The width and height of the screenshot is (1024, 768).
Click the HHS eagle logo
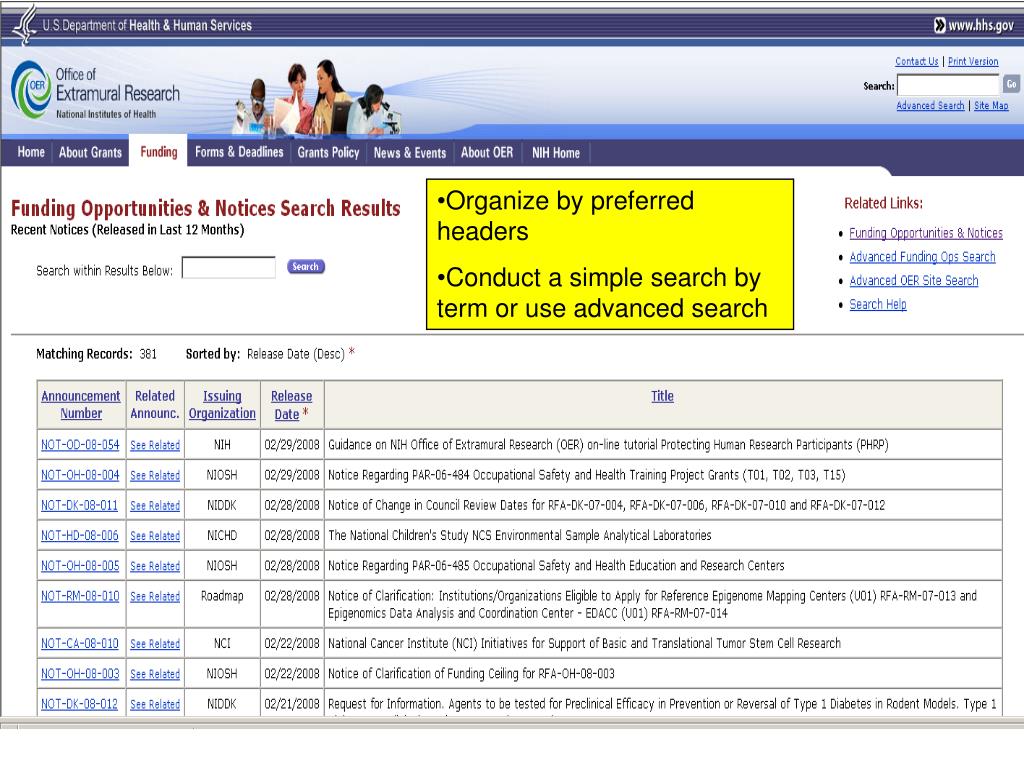tap(25, 24)
